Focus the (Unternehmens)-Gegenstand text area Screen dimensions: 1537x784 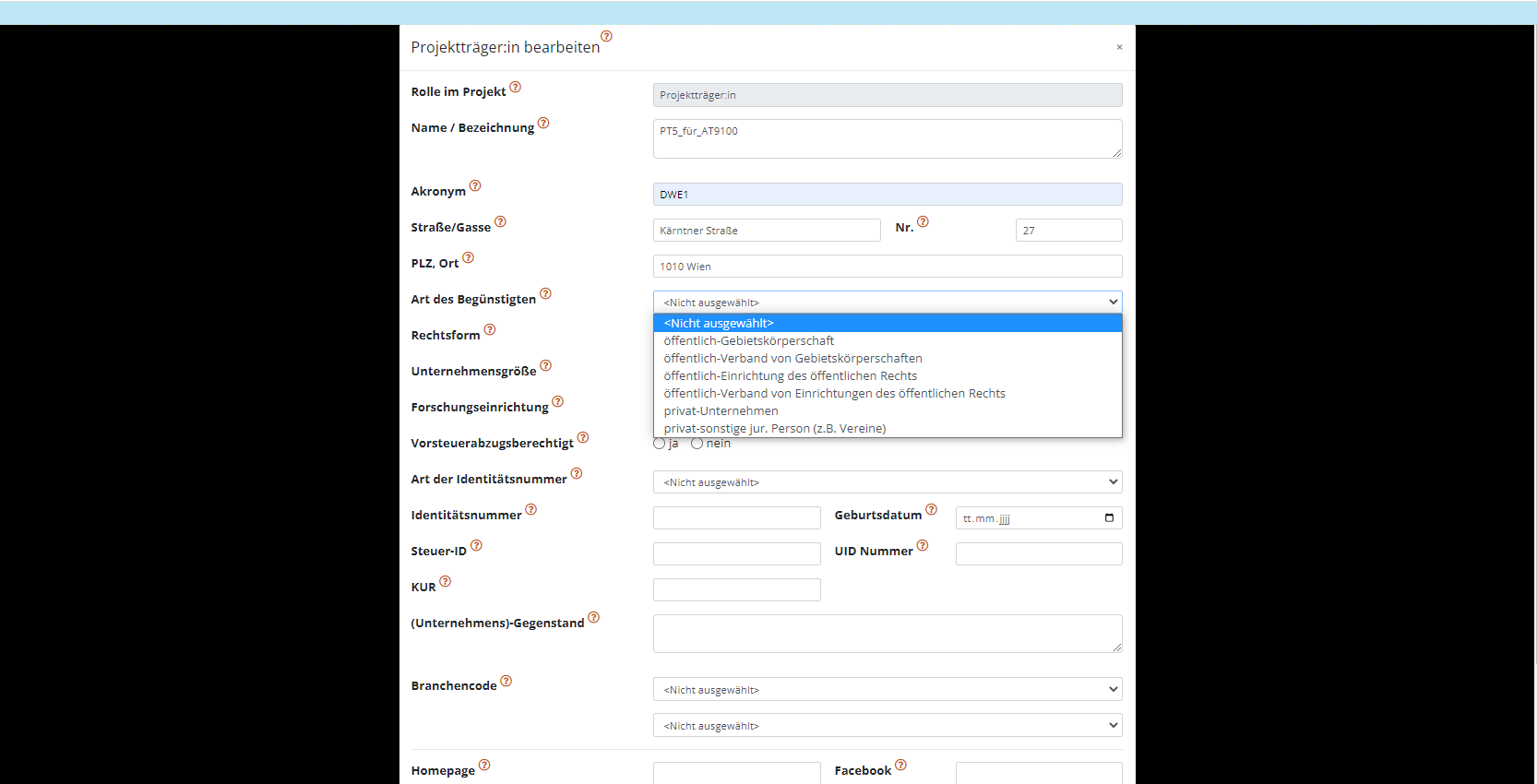887,634
